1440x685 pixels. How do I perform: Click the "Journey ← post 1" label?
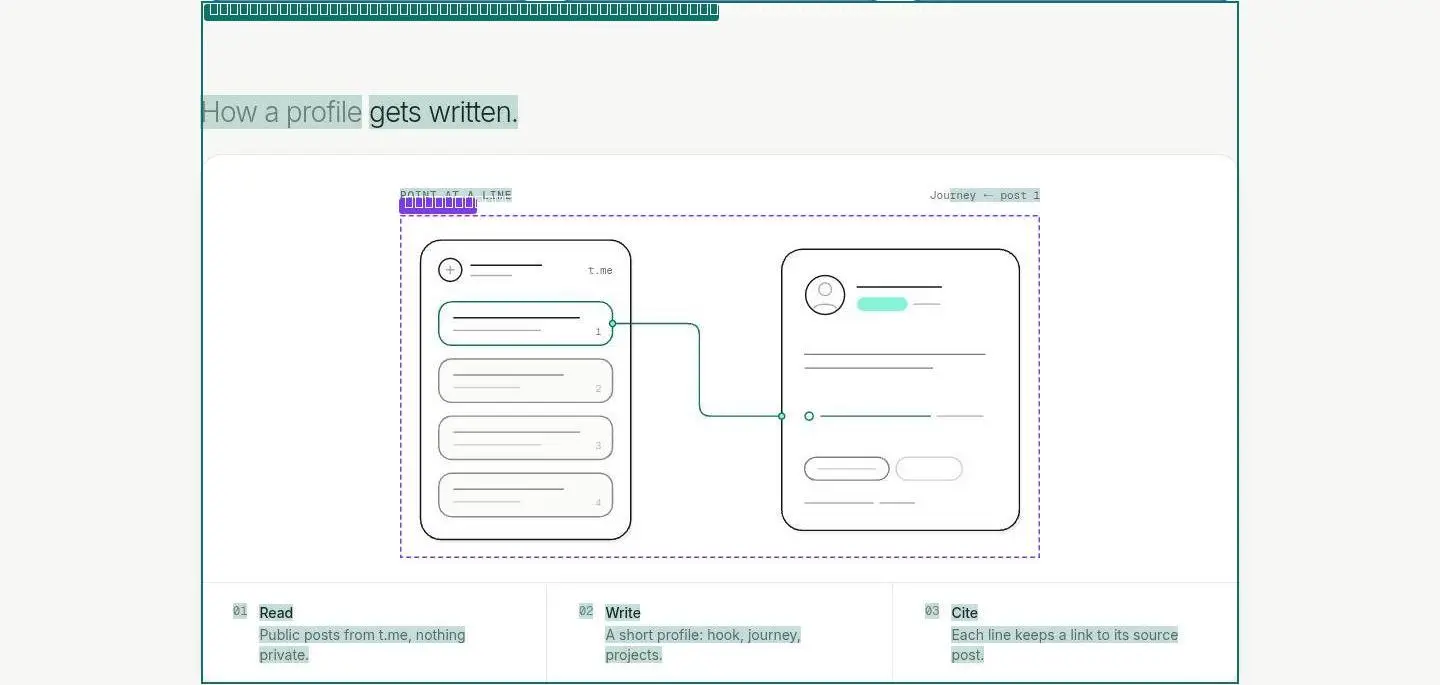(x=985, y=195)
